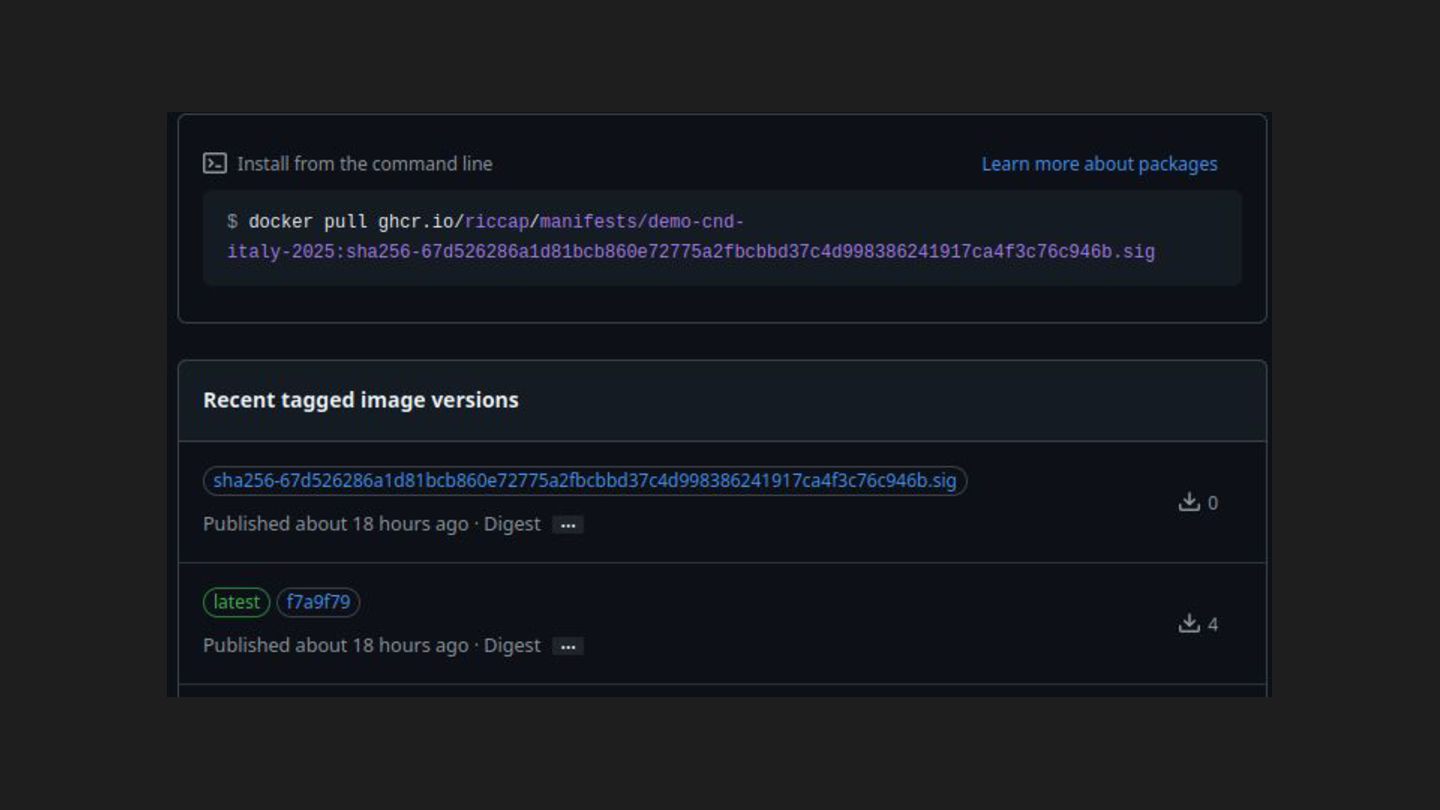This screenshot has height=810, width=1440.
Task: Click the download icon in the sha256 row
Action: [1189, 502]
